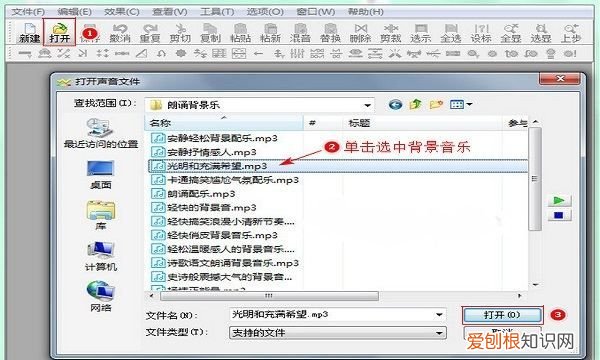Viewport: 600px width, 360px height.
Task: Click the 删除 (Delete) toolbar icon
Action: click(x=360, y=33)
